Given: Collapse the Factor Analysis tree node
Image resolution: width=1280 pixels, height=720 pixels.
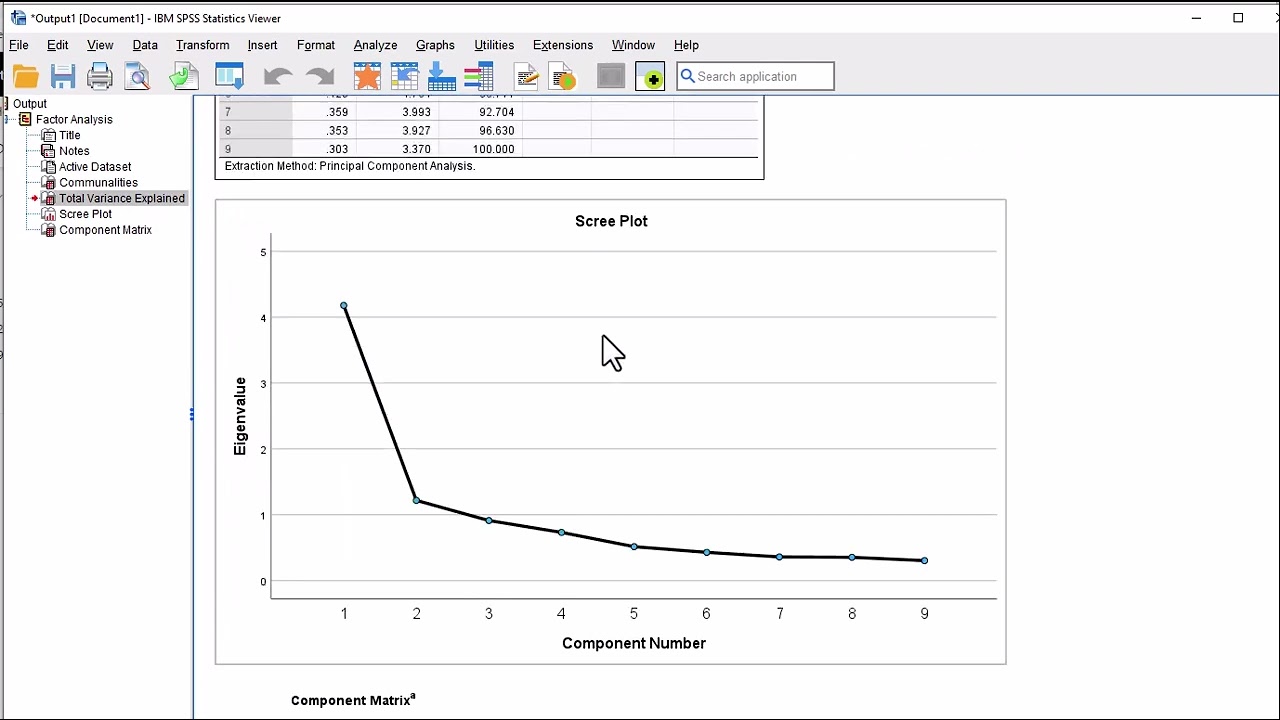Looking at the screenshot, I should pos(8,120).
